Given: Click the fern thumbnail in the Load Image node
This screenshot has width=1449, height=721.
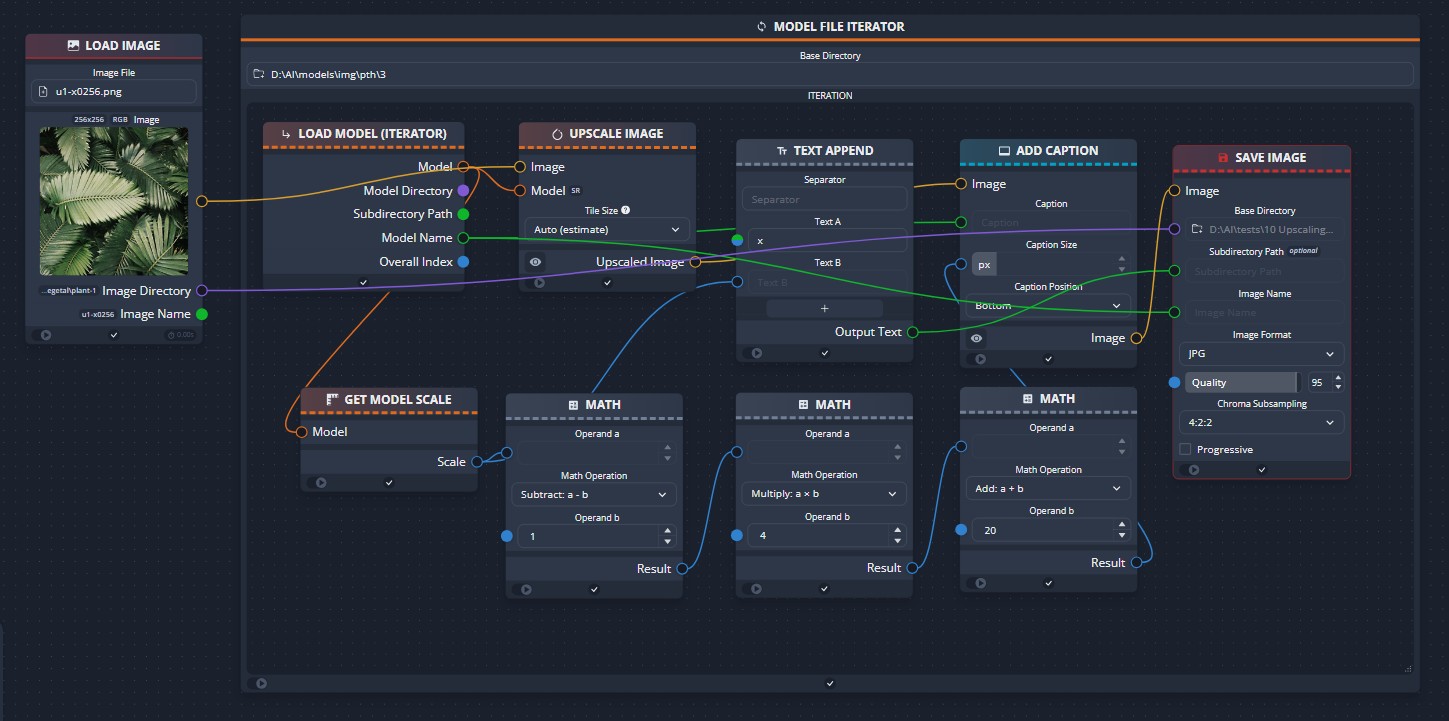Looking at the screenshot, I should pos(113,200).
